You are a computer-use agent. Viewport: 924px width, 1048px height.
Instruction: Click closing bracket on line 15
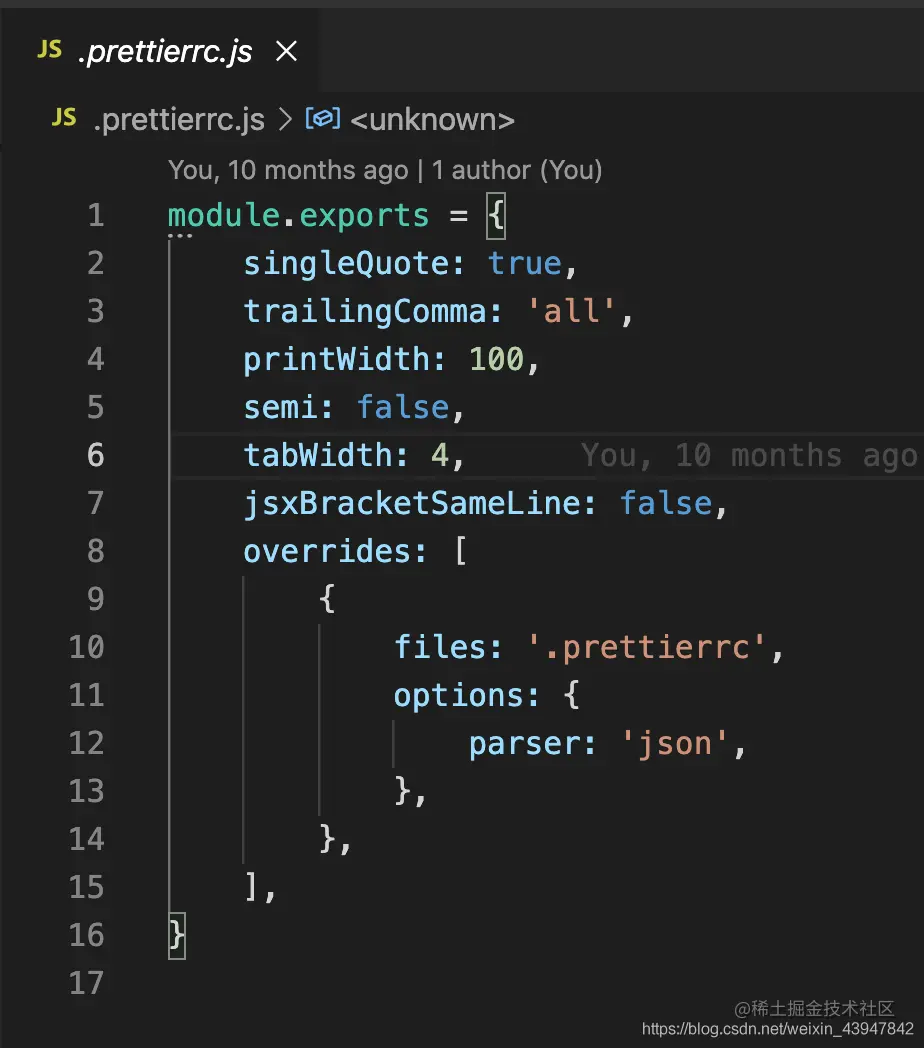pos(252,887)
